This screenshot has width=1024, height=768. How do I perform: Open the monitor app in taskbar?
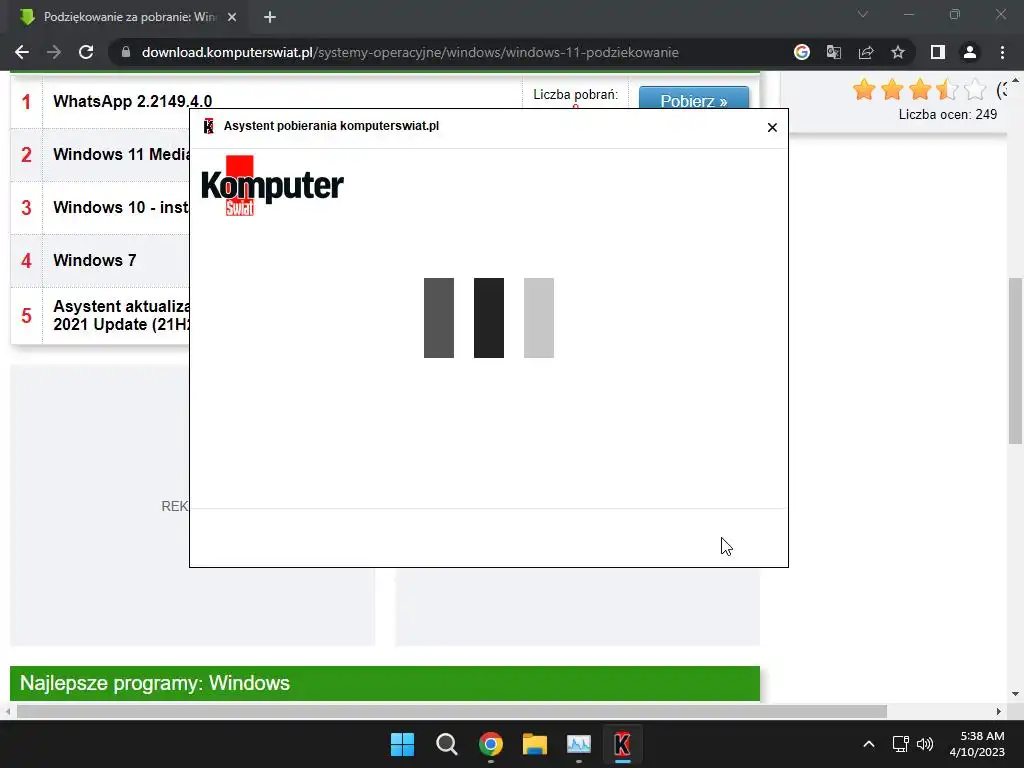coord(579,744)
